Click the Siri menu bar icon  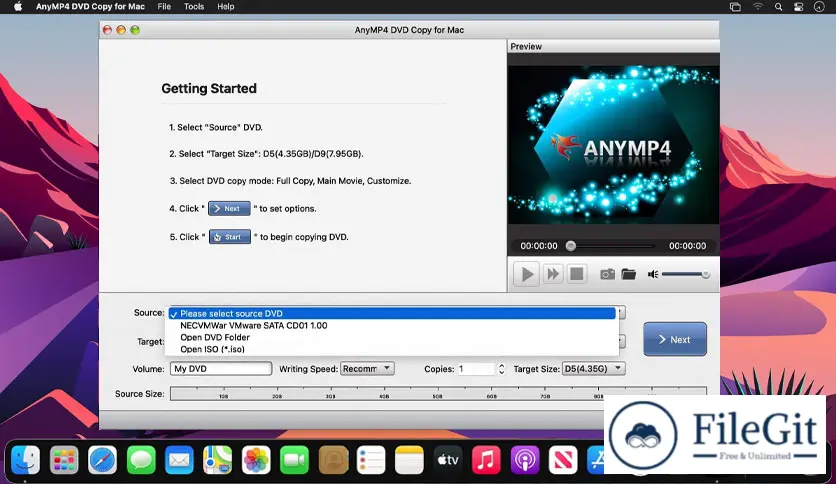click(819, 7)
